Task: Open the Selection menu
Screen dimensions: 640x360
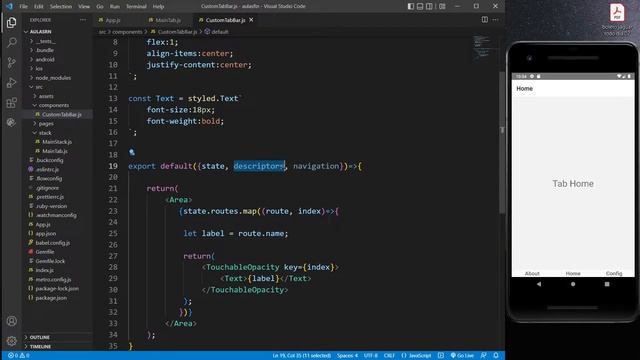Action: coord(61,7)
